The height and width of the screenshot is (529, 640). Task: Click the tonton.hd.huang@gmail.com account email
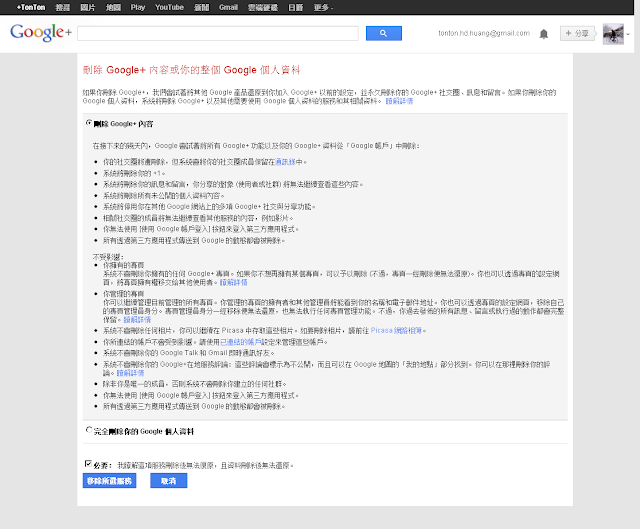tap(484, 33)
